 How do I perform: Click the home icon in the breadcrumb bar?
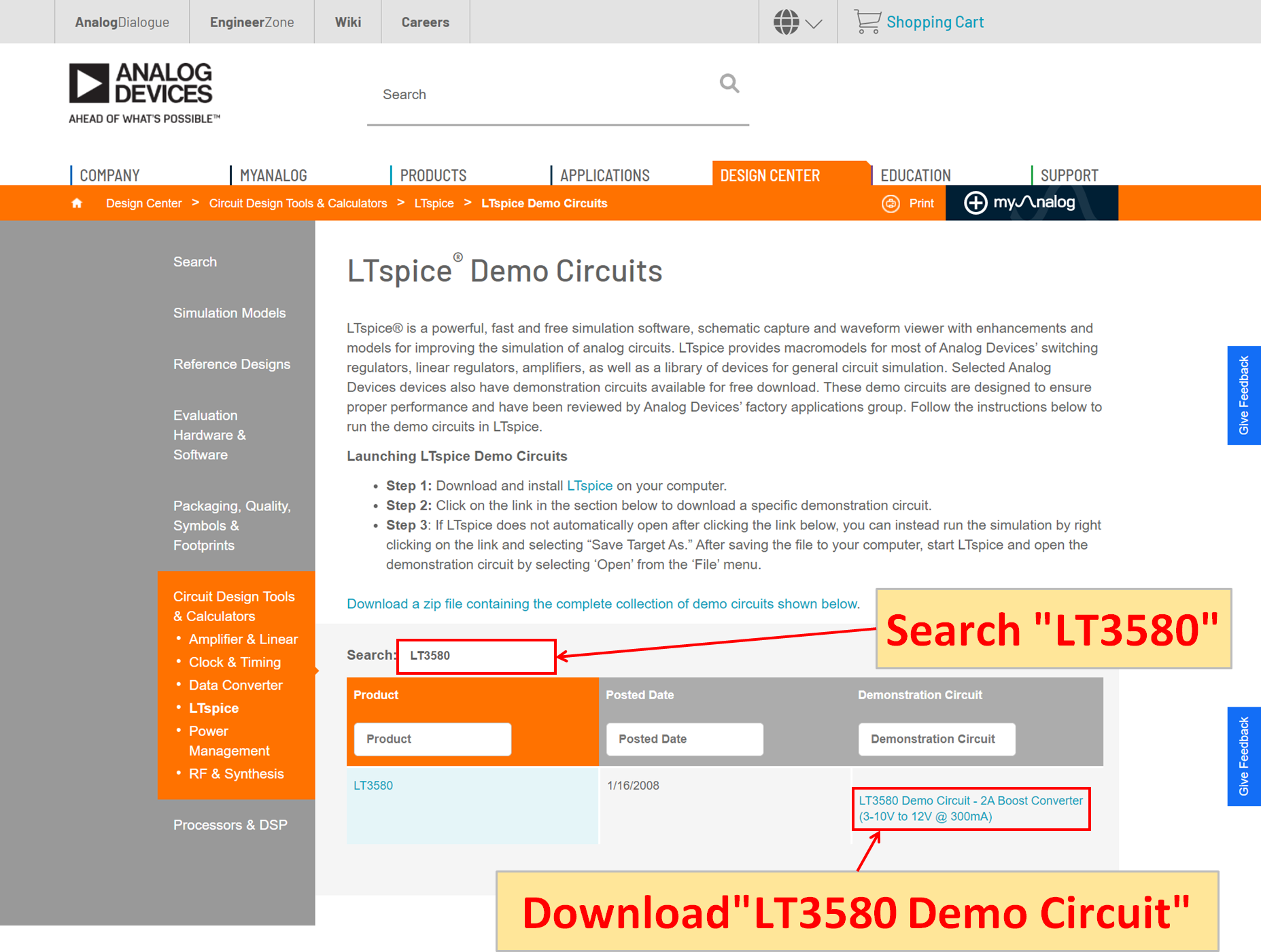point(77,202)
